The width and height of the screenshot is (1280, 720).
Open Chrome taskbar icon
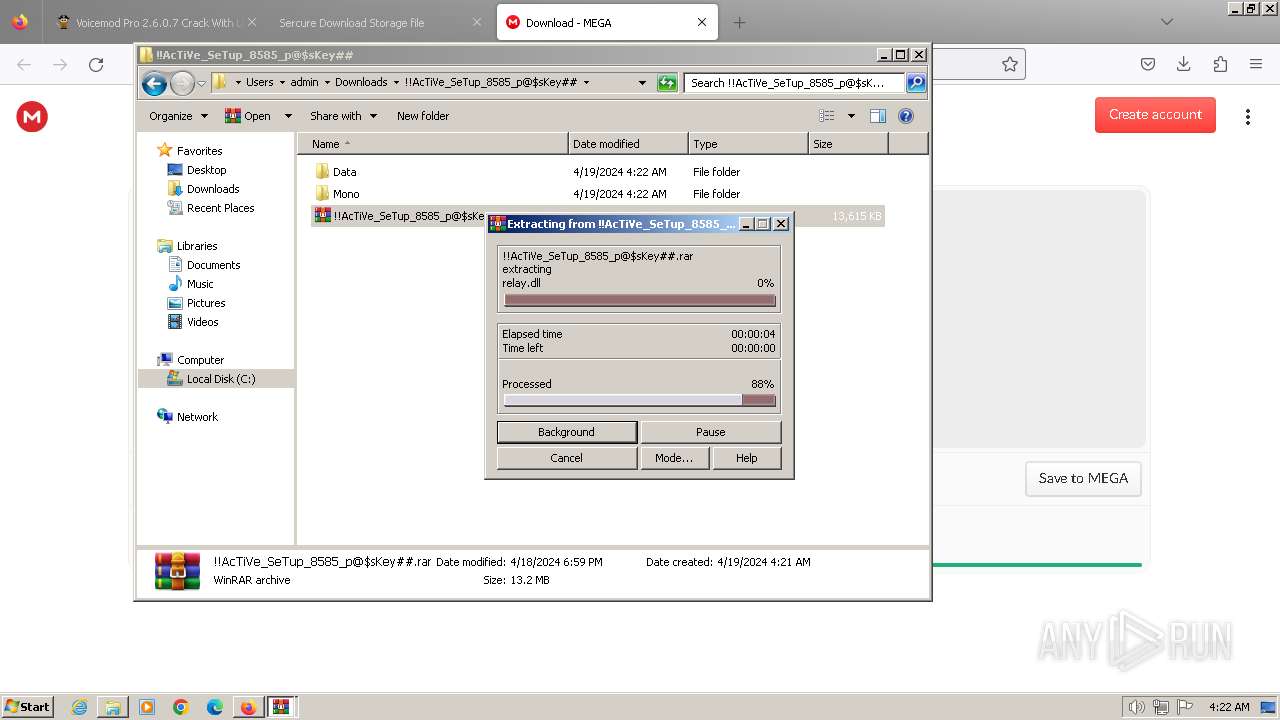(181, 707)
